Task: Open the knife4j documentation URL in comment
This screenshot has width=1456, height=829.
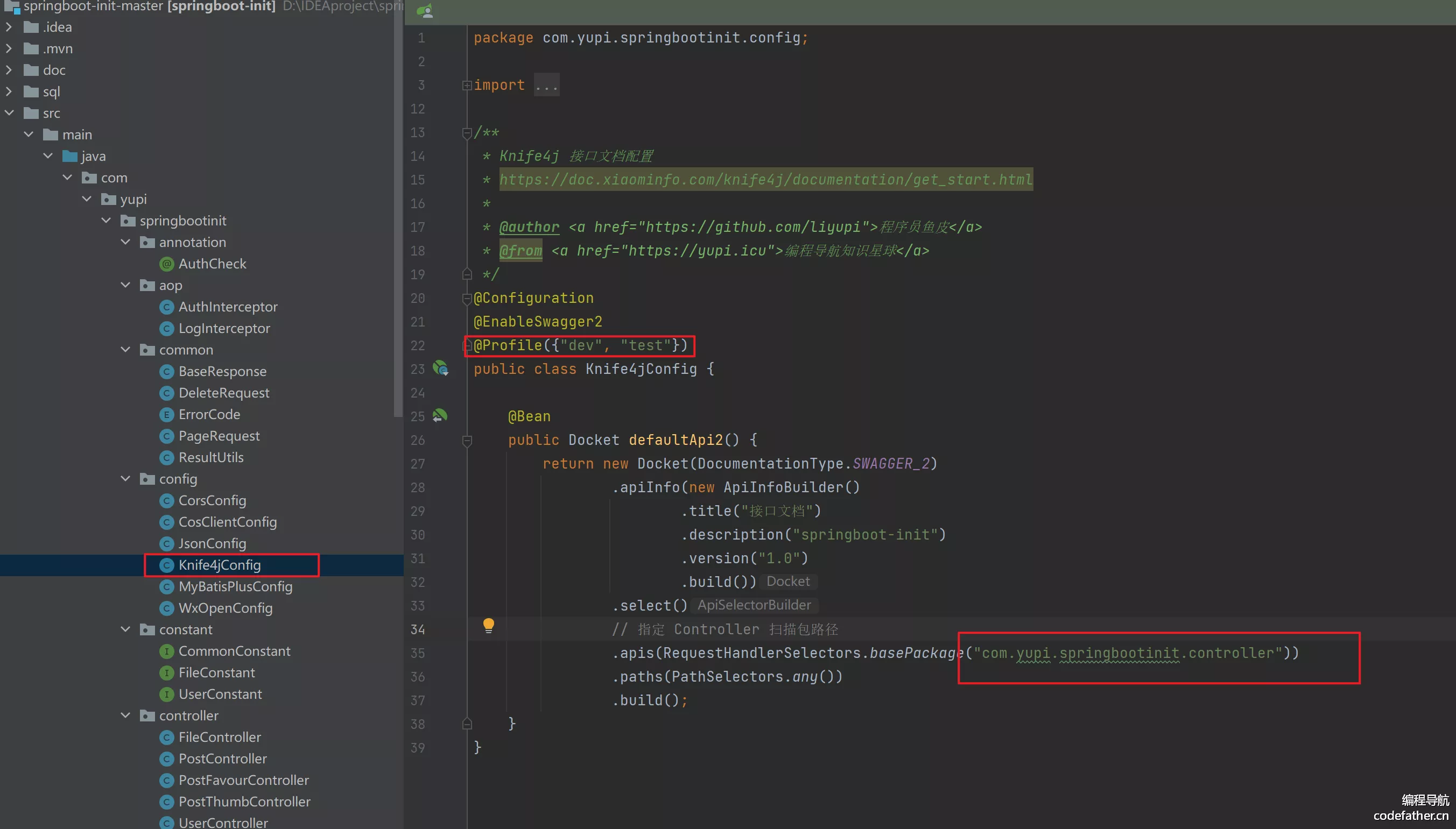Action: click(x=765, y=180)
